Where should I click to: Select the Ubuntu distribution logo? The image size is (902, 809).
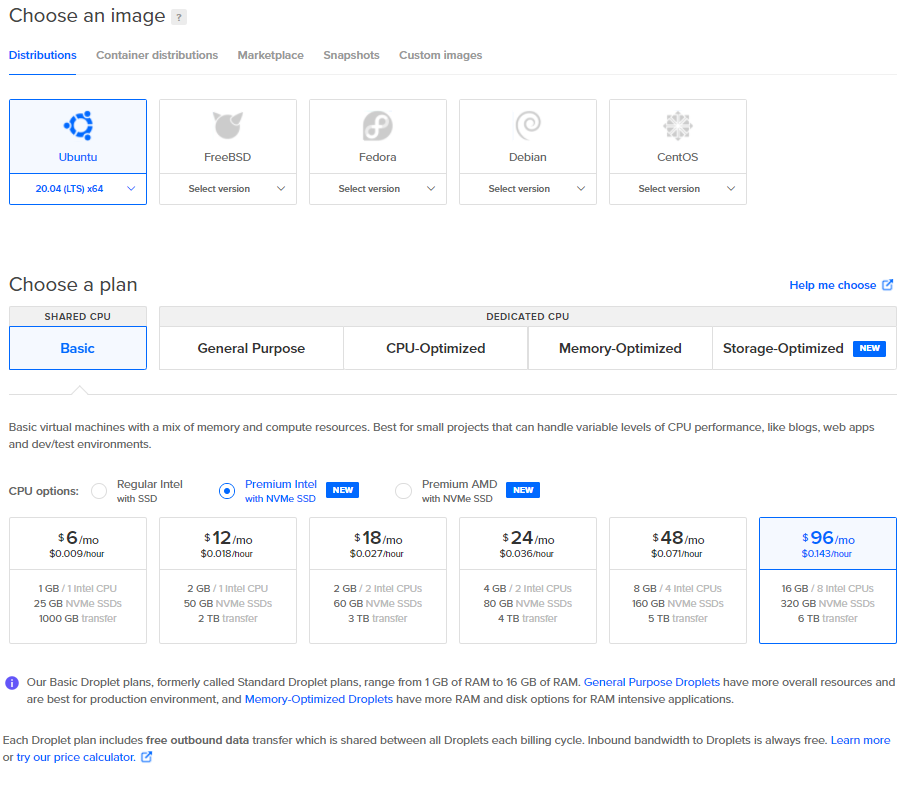pyautogui.click(x=78, y=125)
